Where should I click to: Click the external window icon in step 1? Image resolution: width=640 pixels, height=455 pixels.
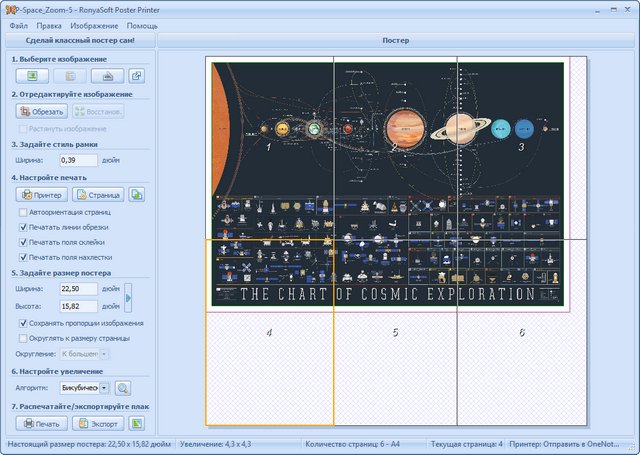(x=137, y=75)
